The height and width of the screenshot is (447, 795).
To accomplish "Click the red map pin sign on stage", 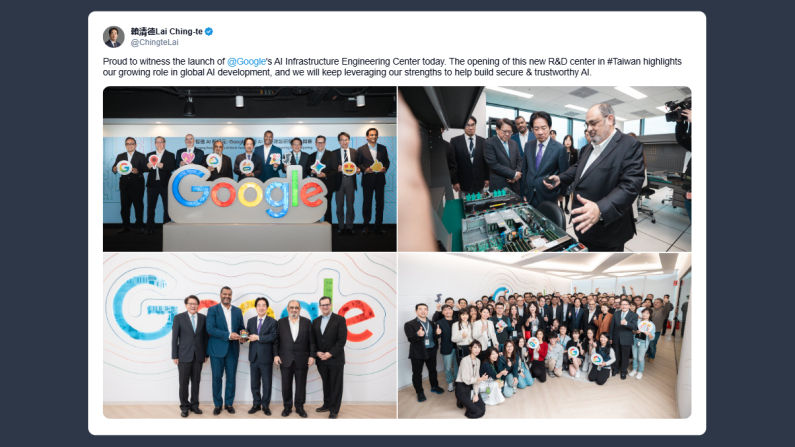I will 154,162.
